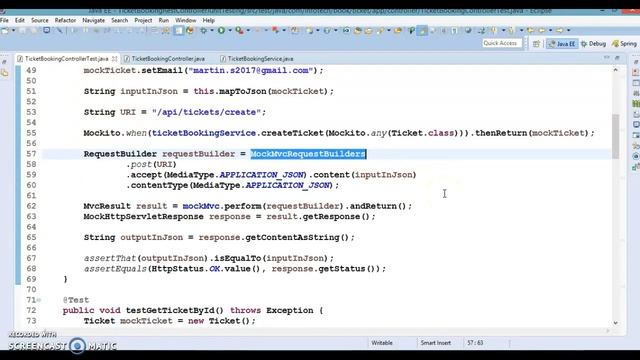
Task: Open the Help menu
Action: (209, 20)
